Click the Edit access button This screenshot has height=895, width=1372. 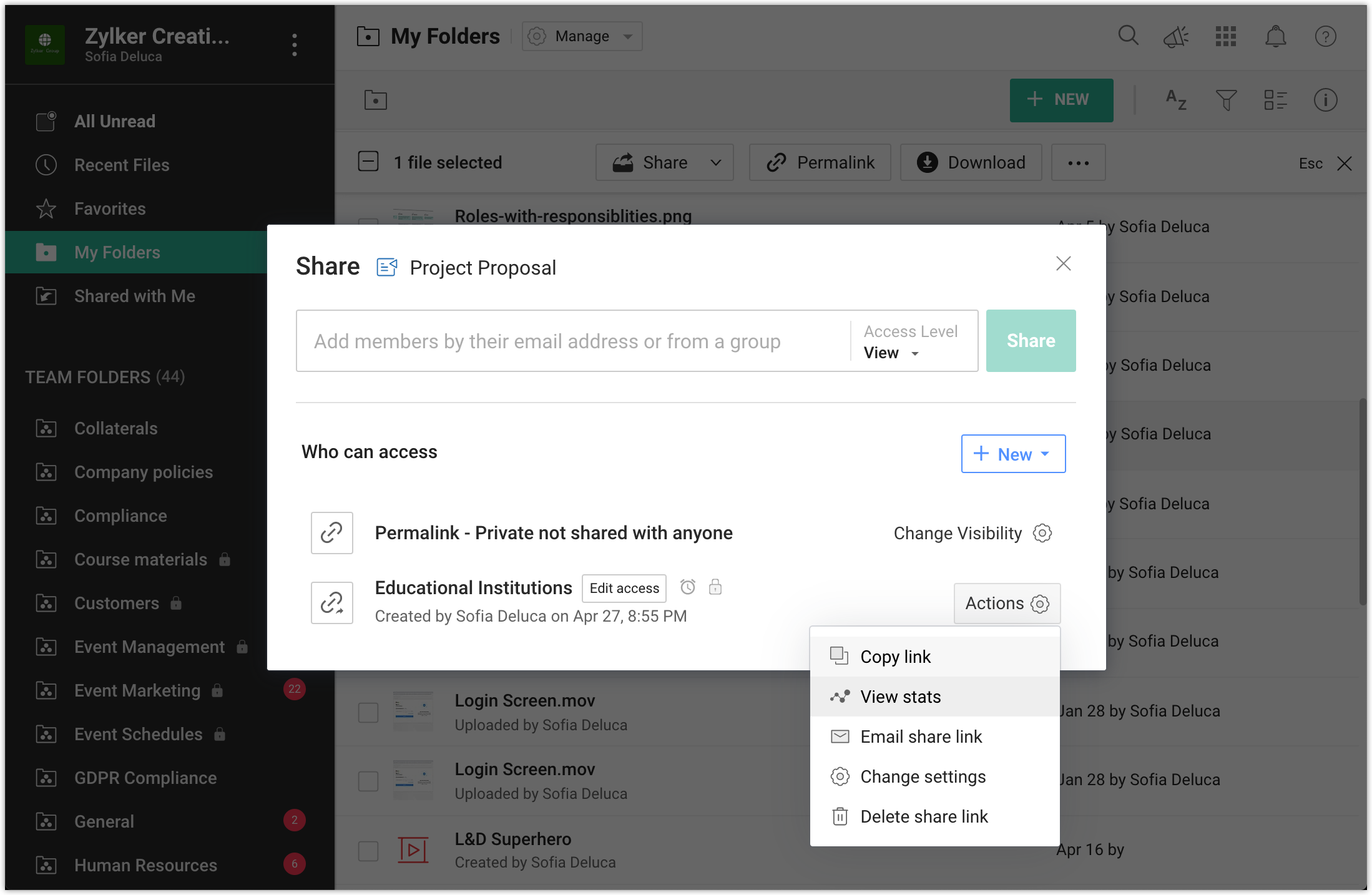coord(624,588)
